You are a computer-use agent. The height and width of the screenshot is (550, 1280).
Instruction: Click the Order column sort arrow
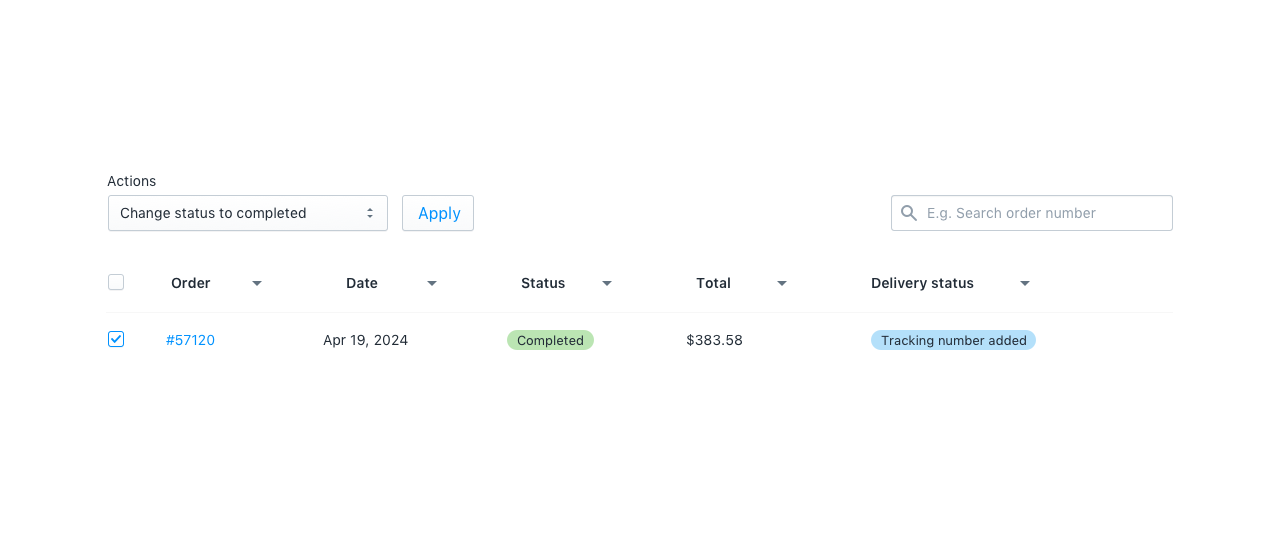click(257, 284)
